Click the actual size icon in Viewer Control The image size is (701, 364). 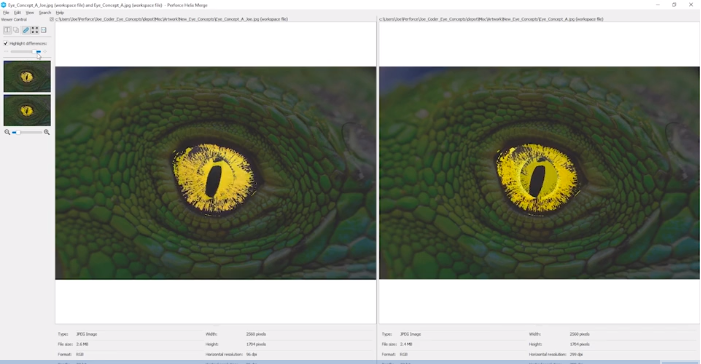[x=43, y=30]
